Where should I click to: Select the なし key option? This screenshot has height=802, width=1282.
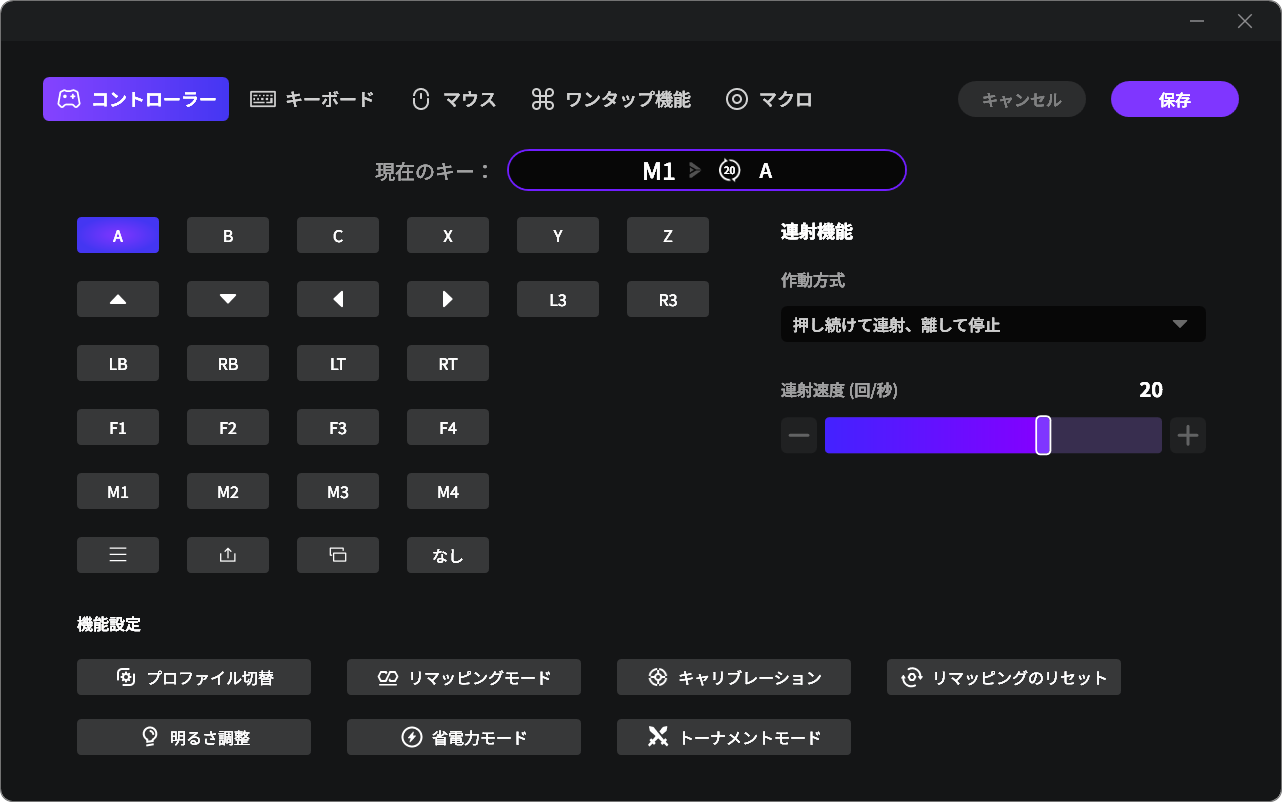coord(448,555)
